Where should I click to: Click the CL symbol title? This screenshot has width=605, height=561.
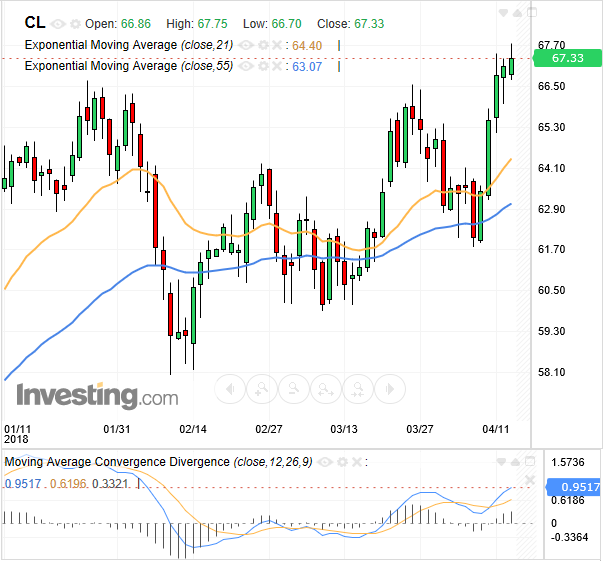coord(35,23)
